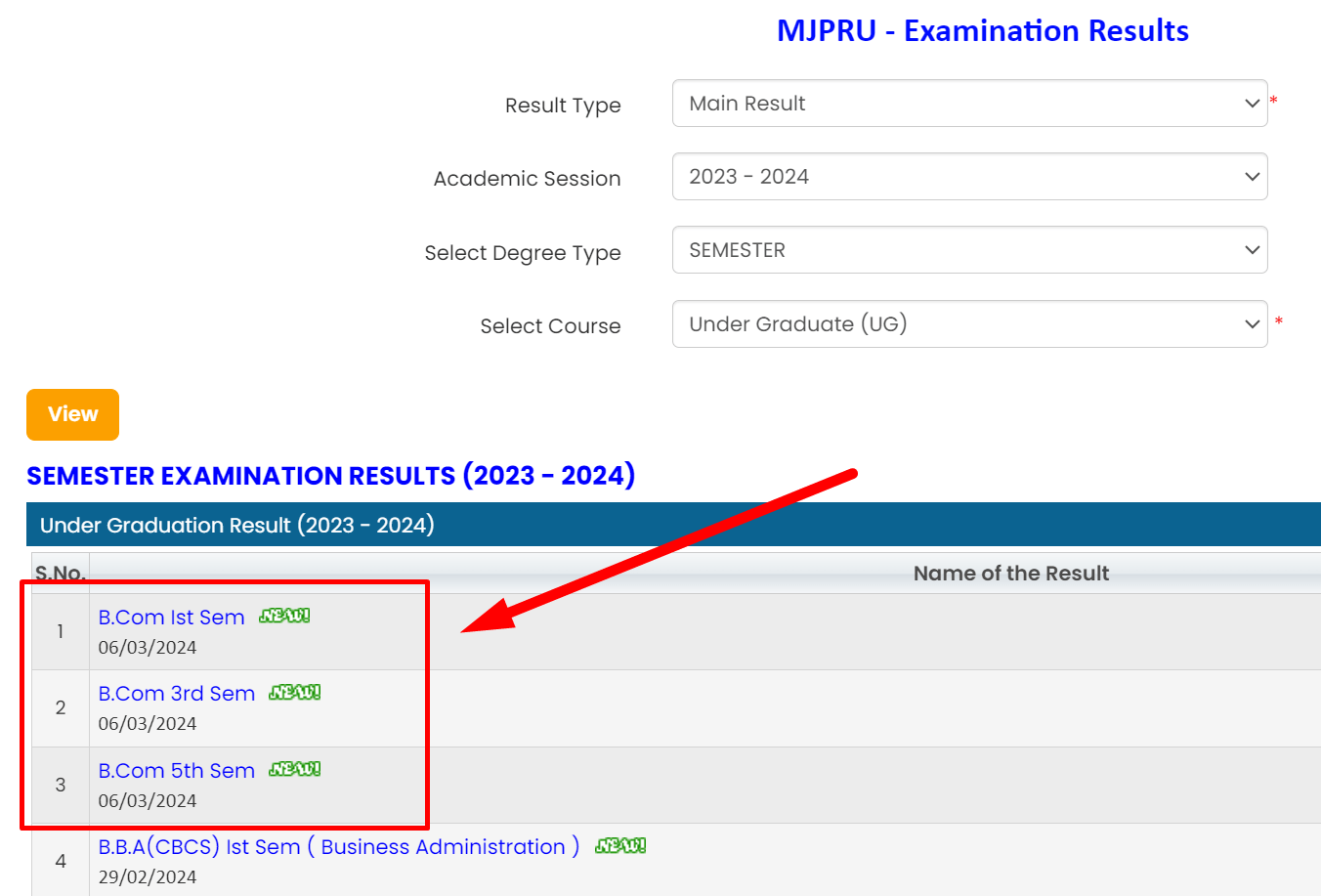Click the NEW badge next to B.Com Ist Sem

pyautogui.click(x=284, y=616)
